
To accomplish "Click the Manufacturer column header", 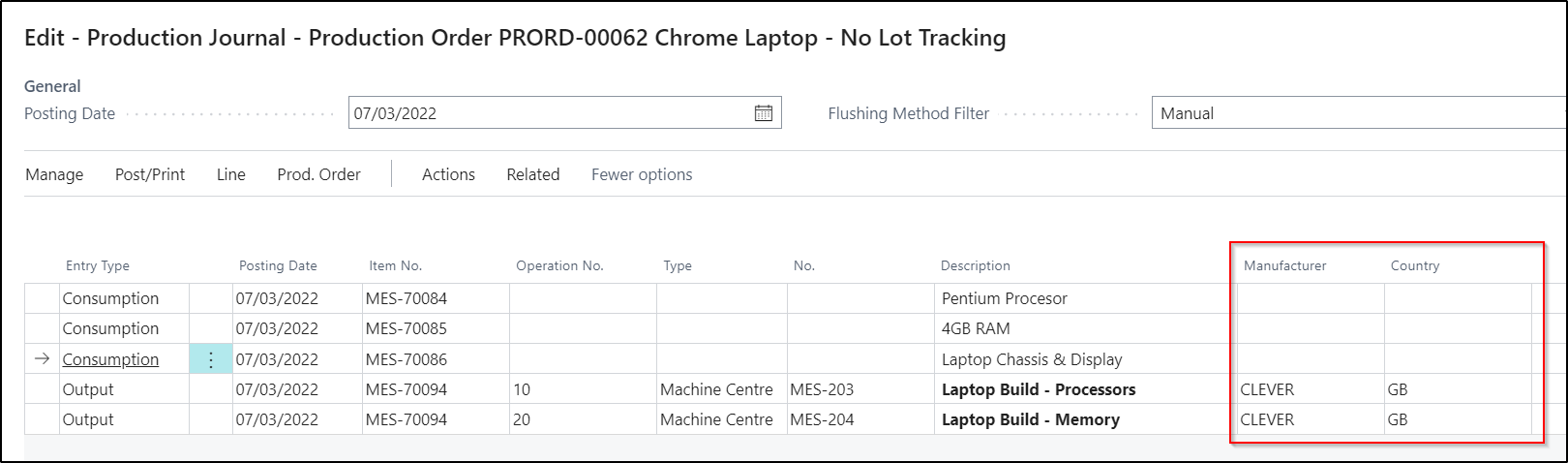I will tap(1285, 265).
